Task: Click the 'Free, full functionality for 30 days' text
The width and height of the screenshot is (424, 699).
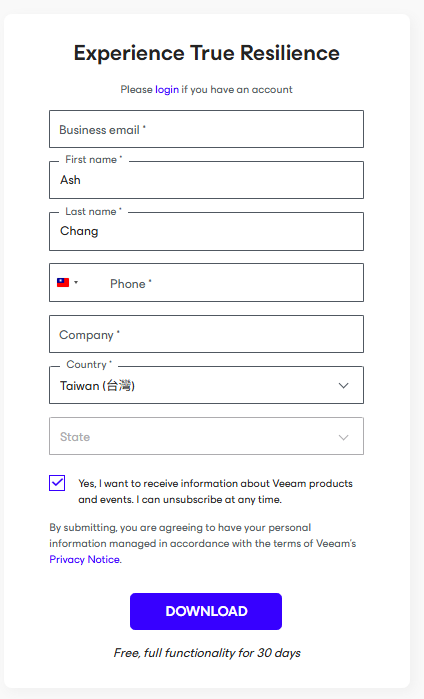Action: (207, 653)
